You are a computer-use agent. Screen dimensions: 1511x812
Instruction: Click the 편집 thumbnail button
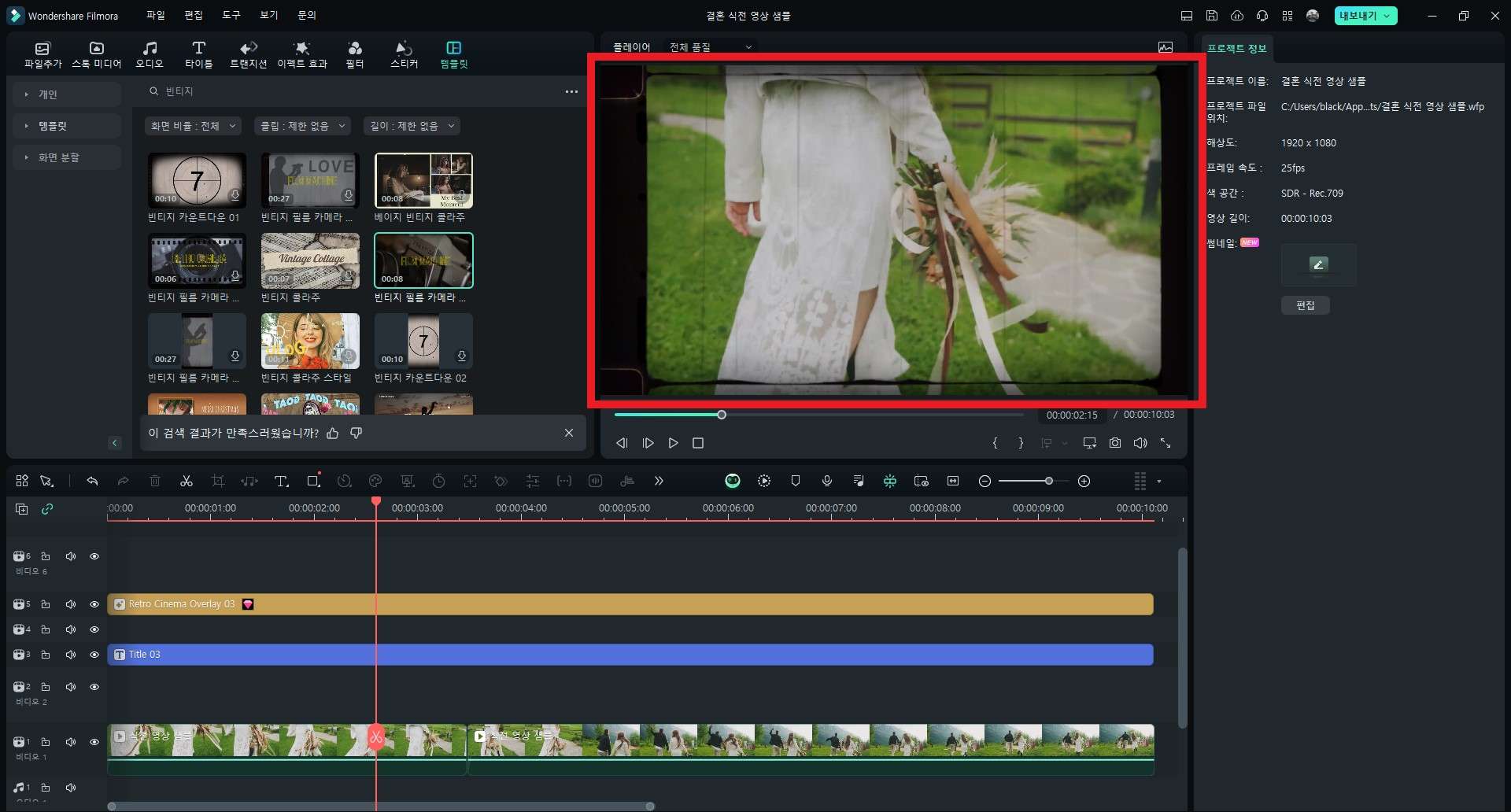pos(1306,305)
